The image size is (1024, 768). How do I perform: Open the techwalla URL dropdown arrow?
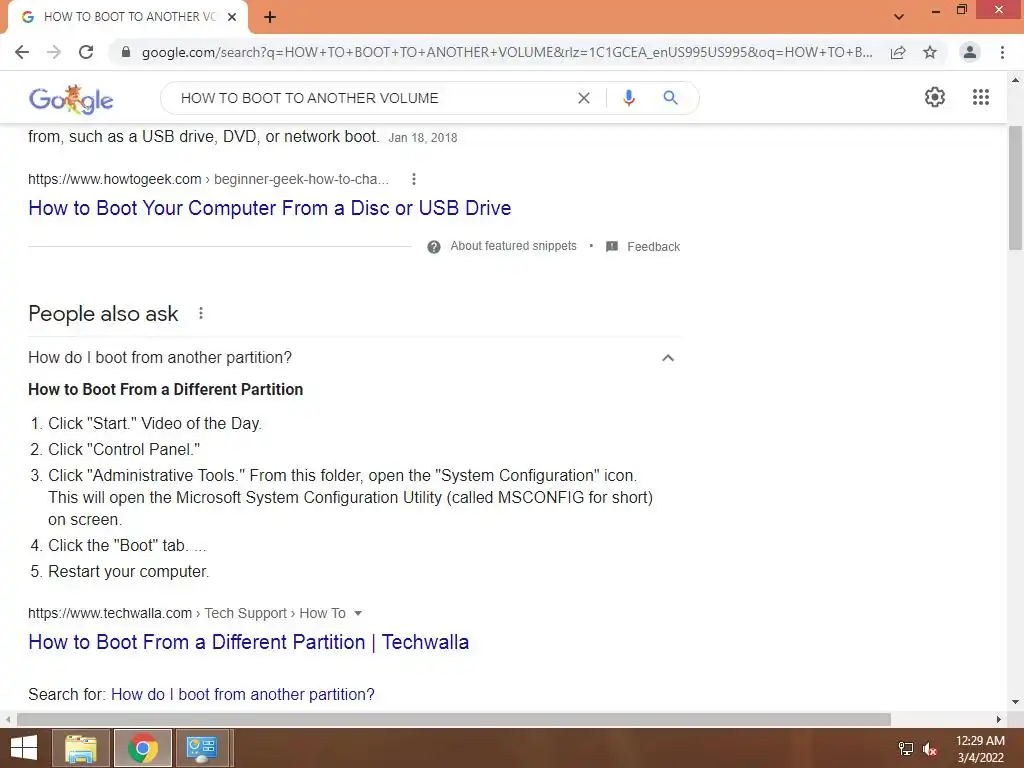(358, 613)
